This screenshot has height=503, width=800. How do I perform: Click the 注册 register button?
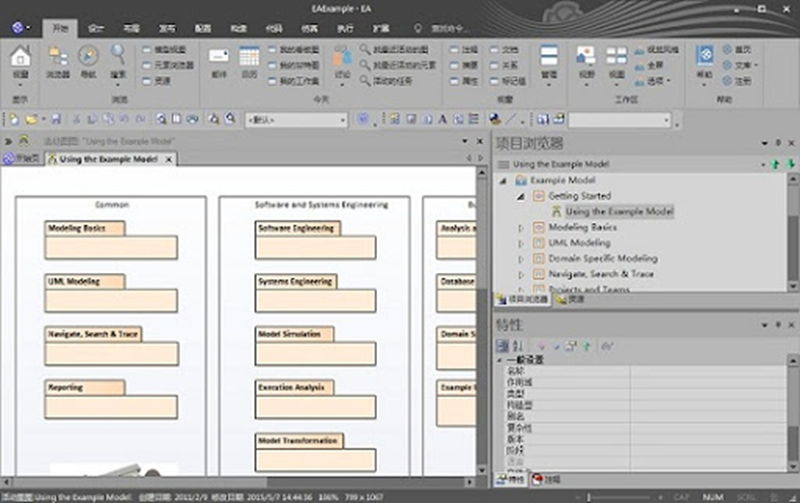pos(737,81)
